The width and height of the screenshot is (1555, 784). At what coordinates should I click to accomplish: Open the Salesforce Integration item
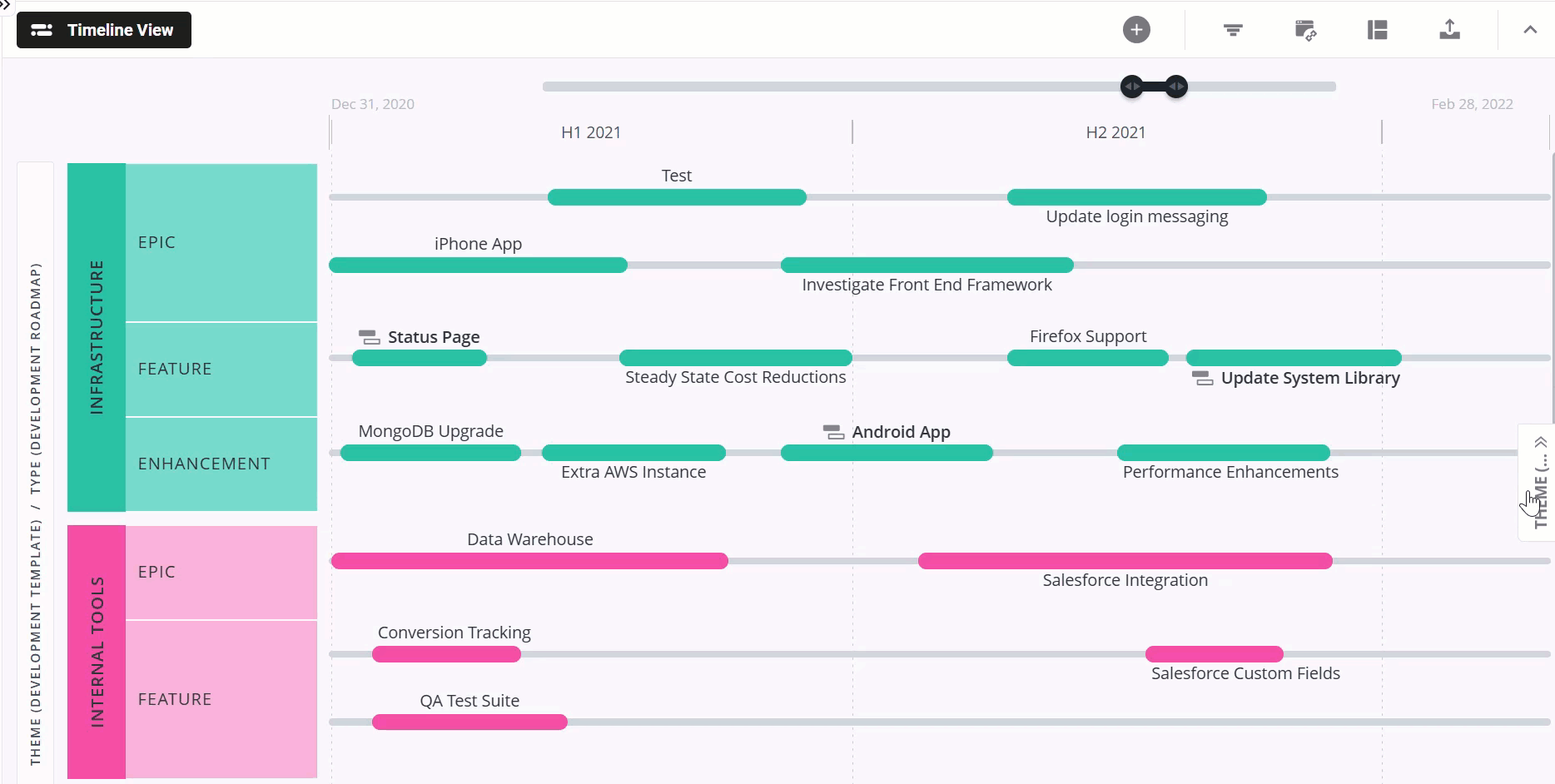1125,561
